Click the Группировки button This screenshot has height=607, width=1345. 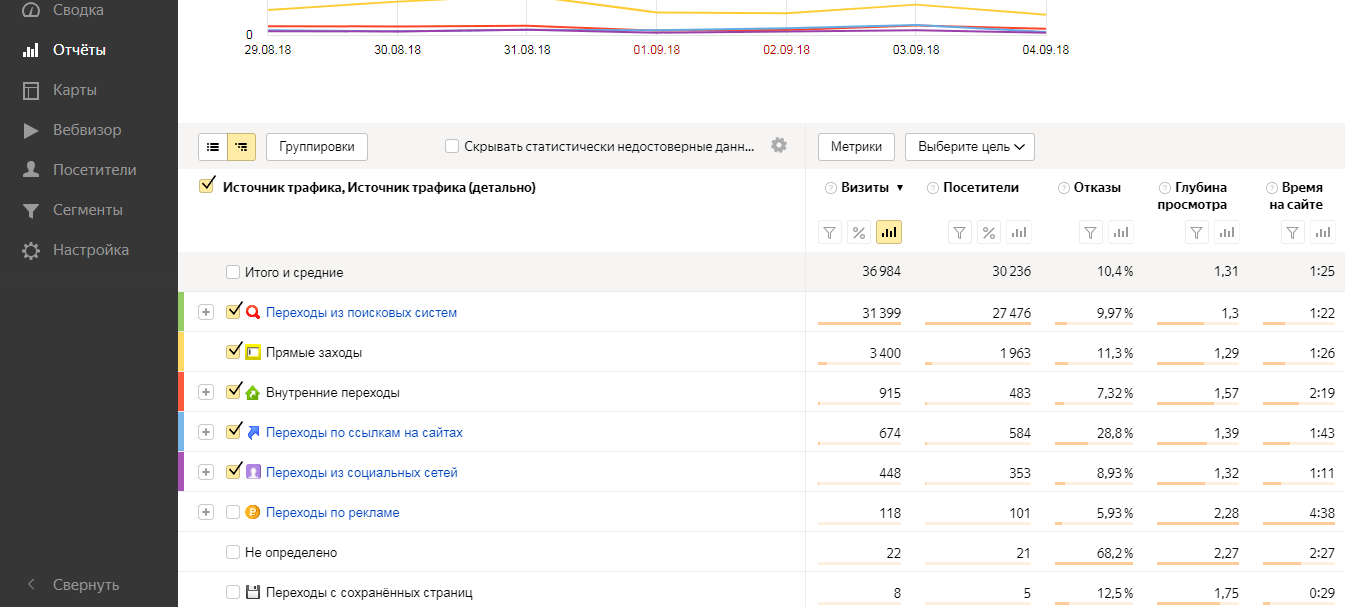[317, 147]
